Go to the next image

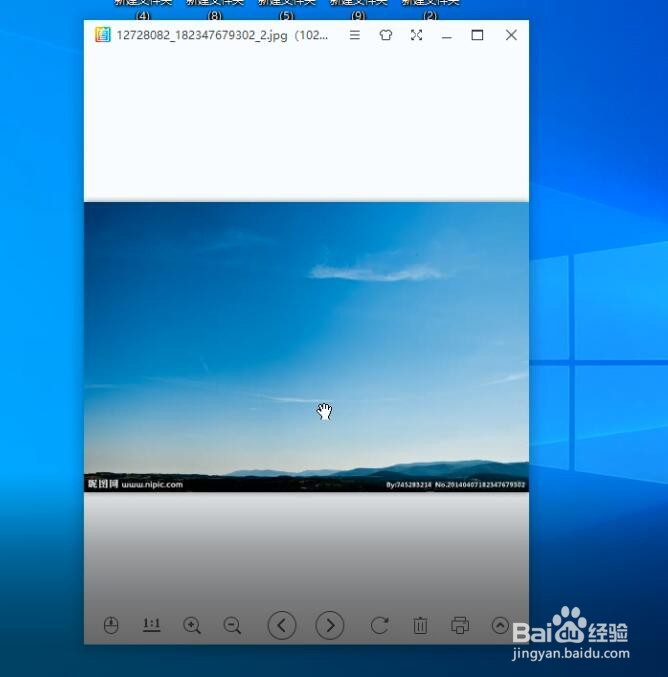tap(330, 625)
